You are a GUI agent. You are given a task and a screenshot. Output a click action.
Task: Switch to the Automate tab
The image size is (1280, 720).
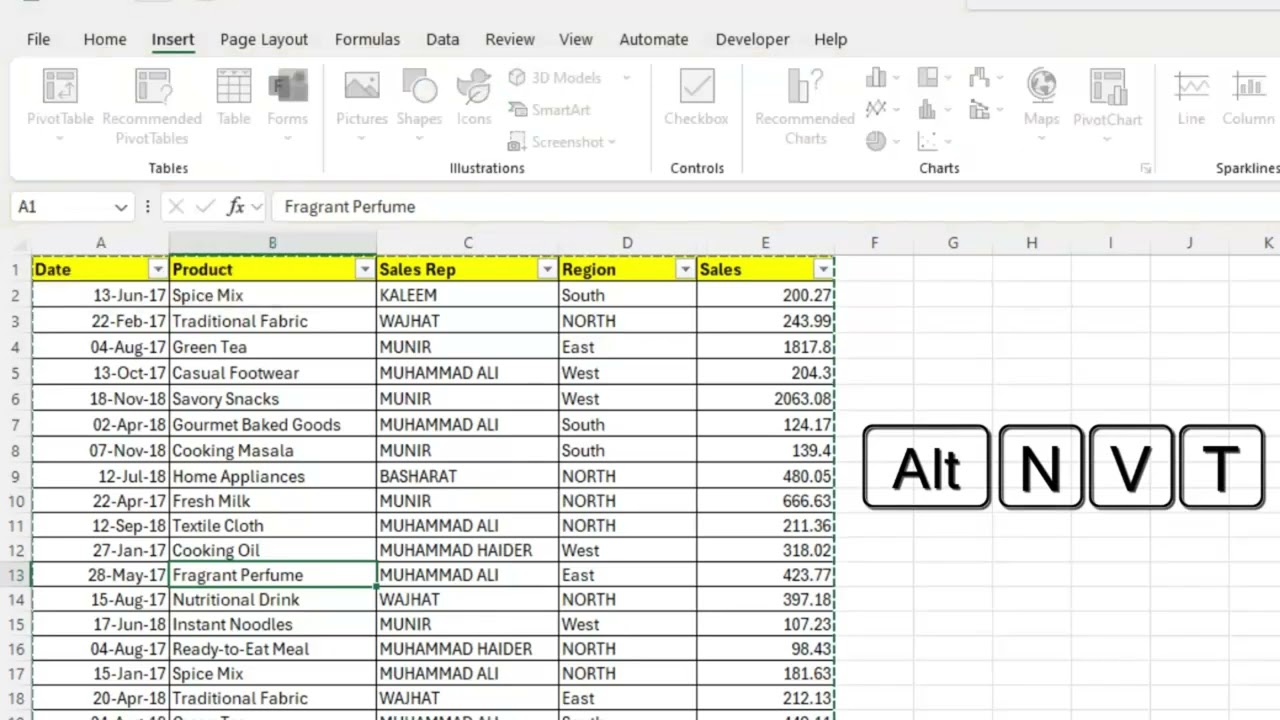(654, 40)
